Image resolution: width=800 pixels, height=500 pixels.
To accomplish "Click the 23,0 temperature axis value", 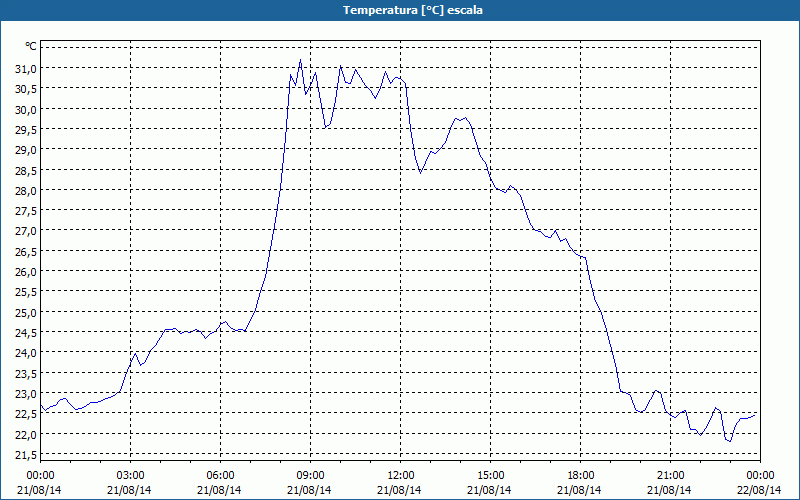I will point(27,393).
